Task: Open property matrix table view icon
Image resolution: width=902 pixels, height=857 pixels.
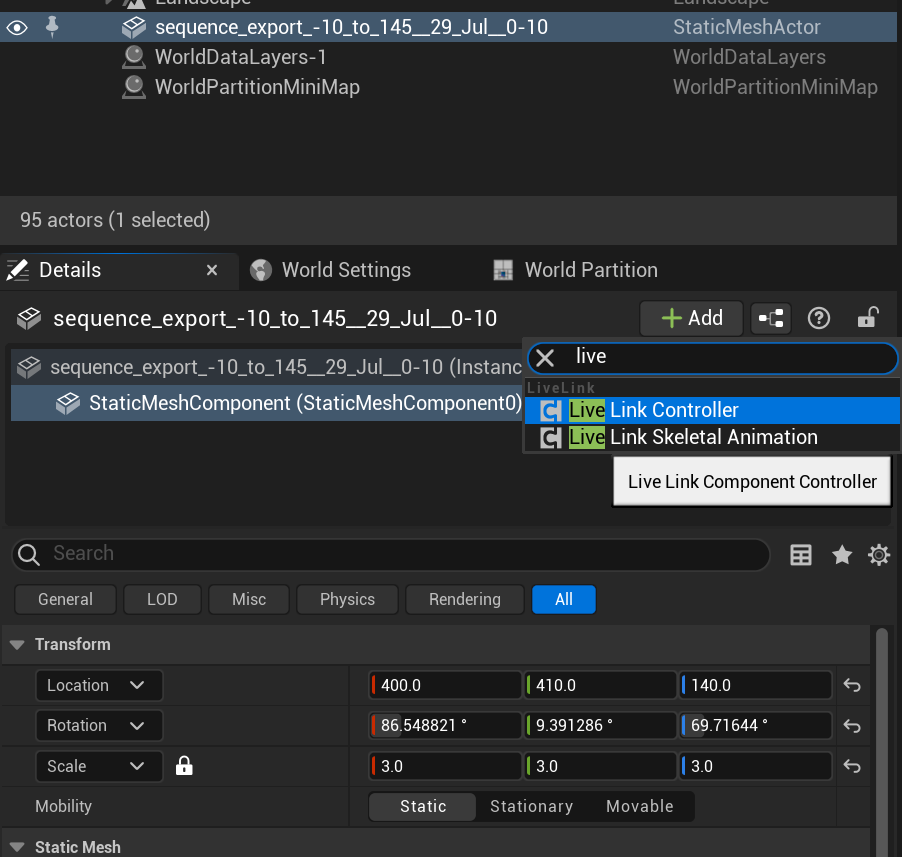Action: click(x=801, y=555)
